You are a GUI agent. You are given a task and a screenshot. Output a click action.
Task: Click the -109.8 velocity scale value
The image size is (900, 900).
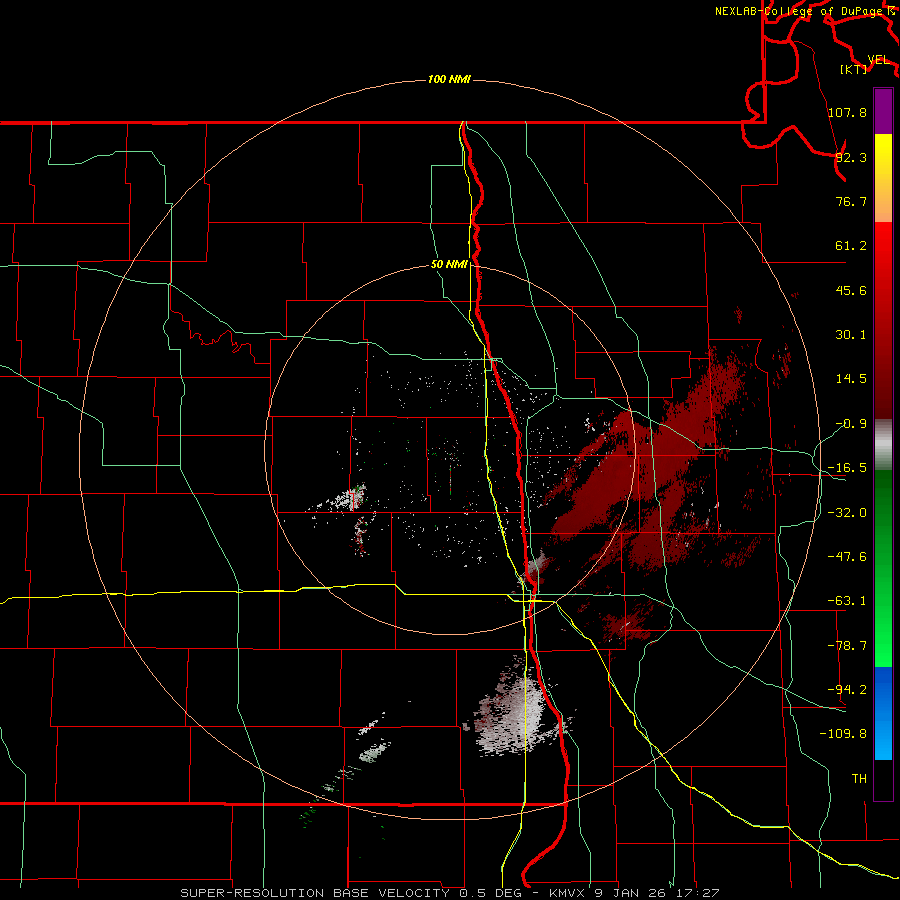(x=843, y=734)
